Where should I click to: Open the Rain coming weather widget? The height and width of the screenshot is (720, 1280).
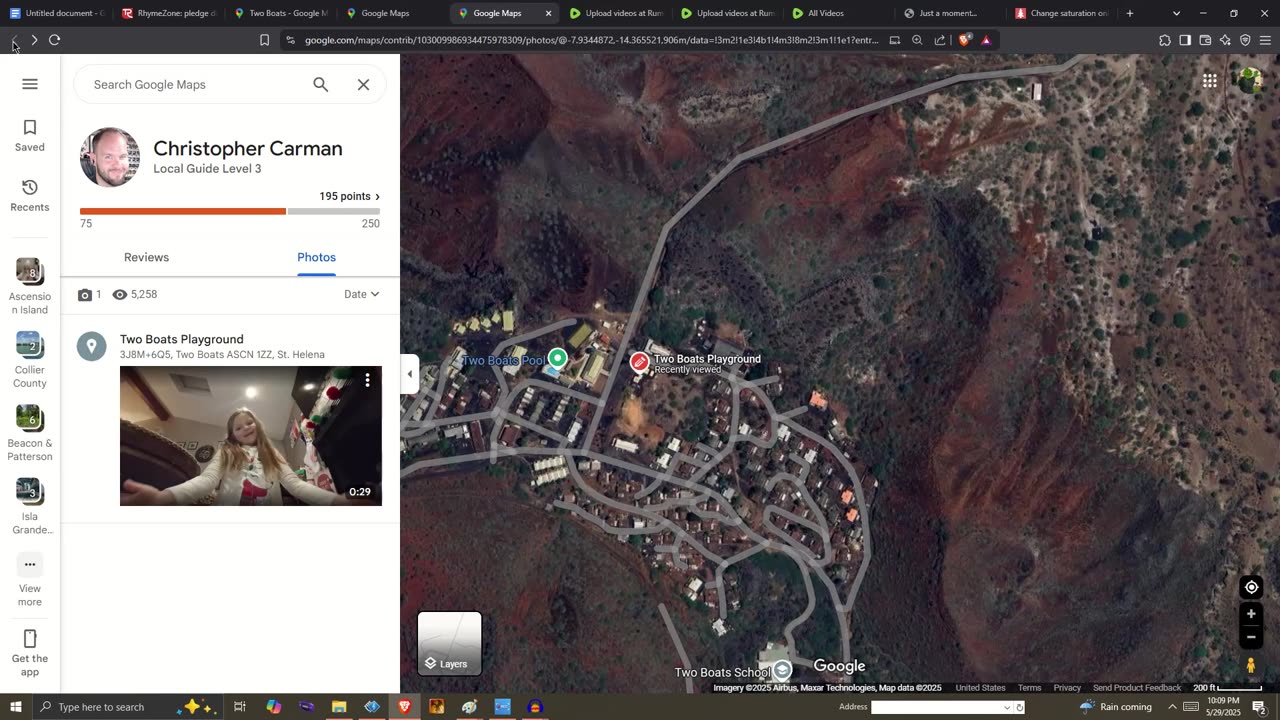tap(1117, 707)
